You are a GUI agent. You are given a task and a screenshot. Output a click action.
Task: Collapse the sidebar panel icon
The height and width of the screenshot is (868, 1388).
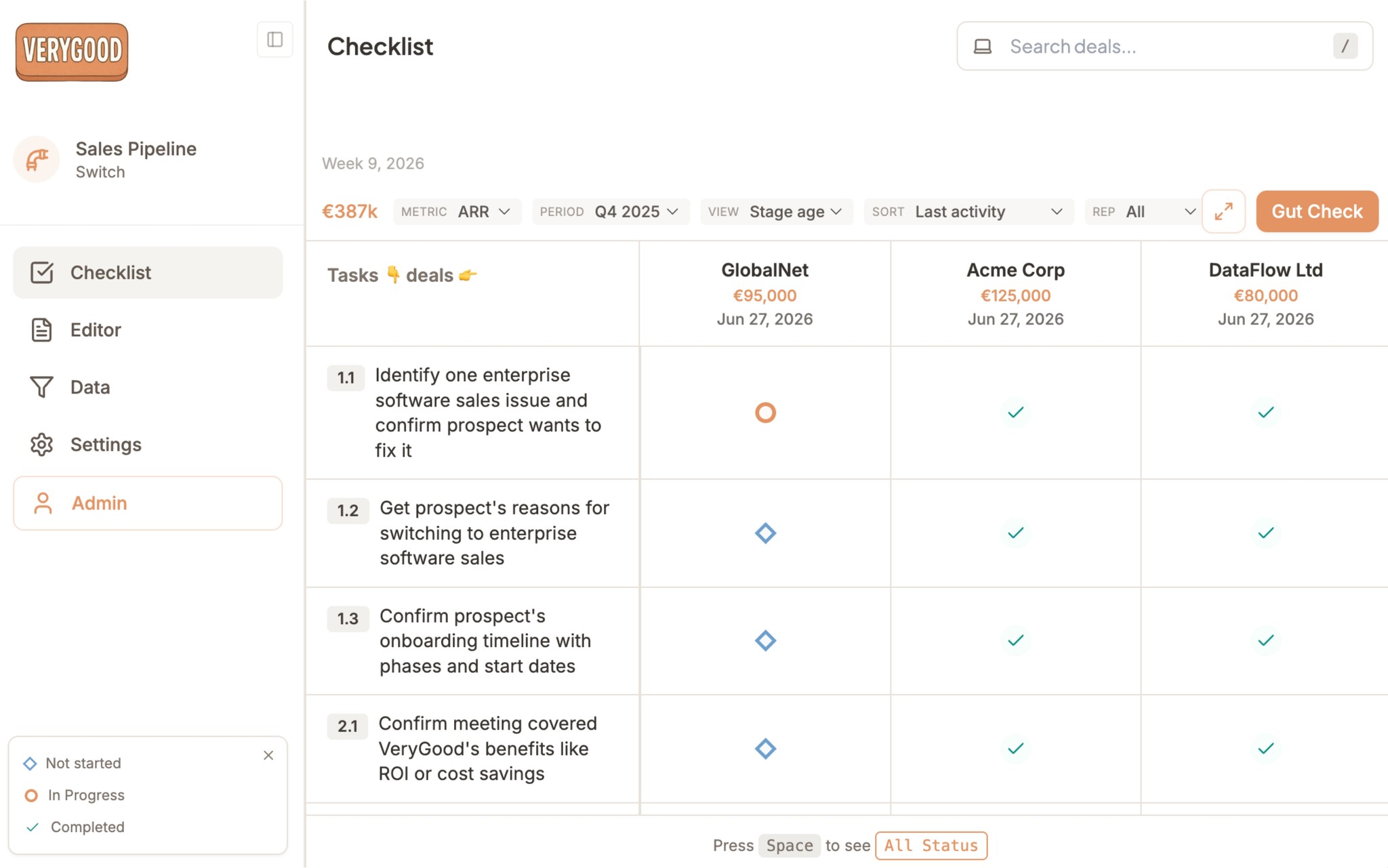click(x=274, y=40)
